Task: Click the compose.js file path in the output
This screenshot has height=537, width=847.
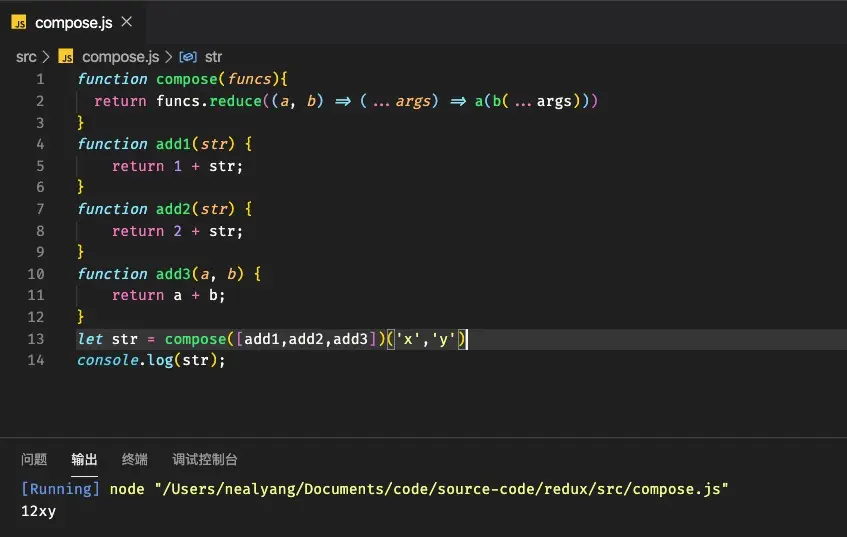Action: (x=441, y=489)
